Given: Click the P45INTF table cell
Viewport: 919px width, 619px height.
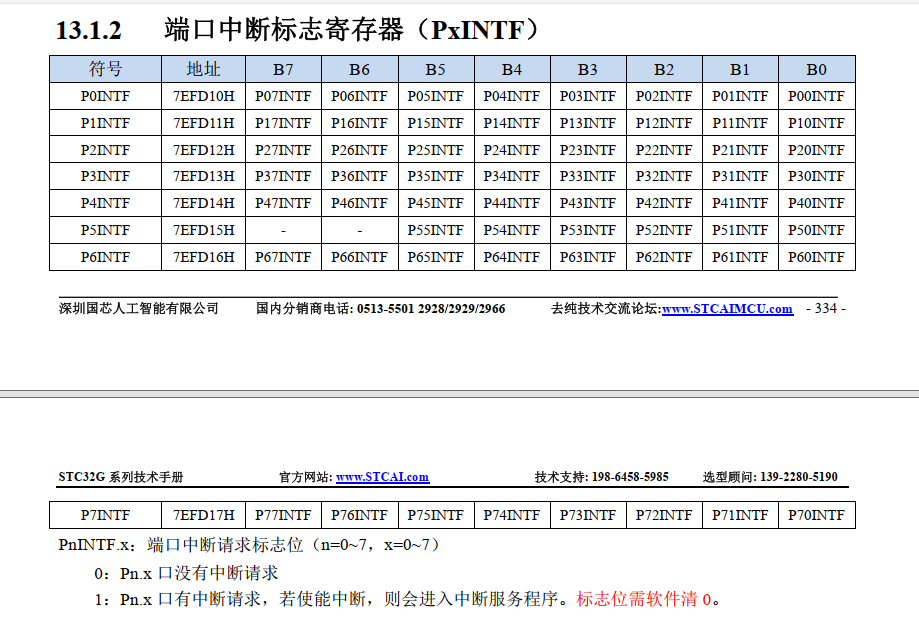Looking at the screenshot, I should click(x=435, y=203).
